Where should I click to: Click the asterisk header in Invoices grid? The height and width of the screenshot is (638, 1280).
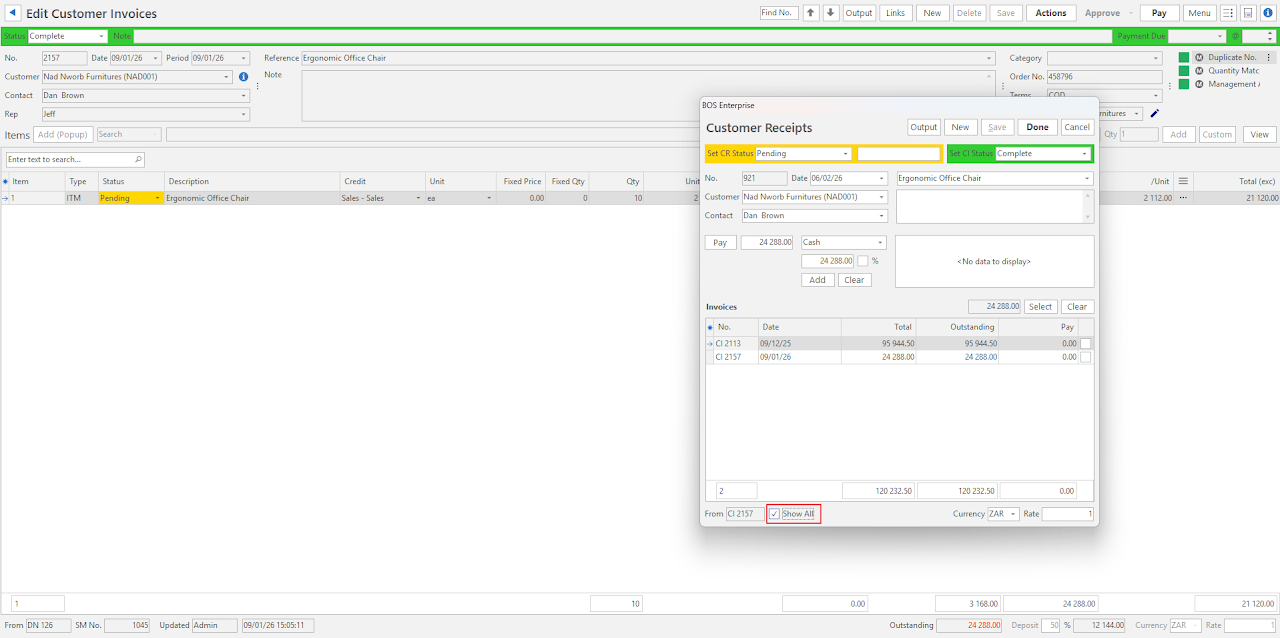(711, 327)
